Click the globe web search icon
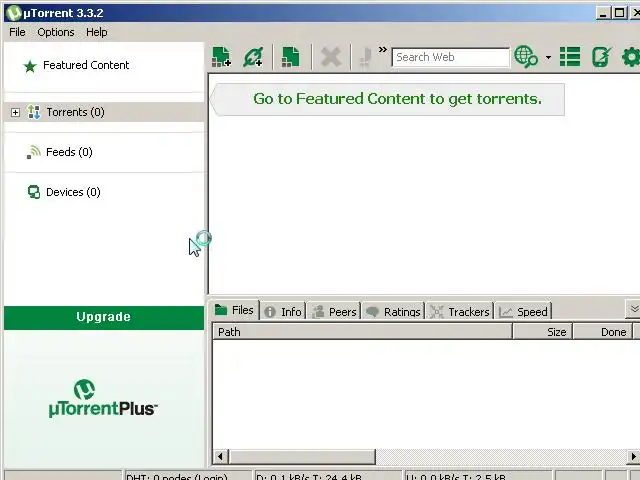Screen dimensions: 640x480 526,57
